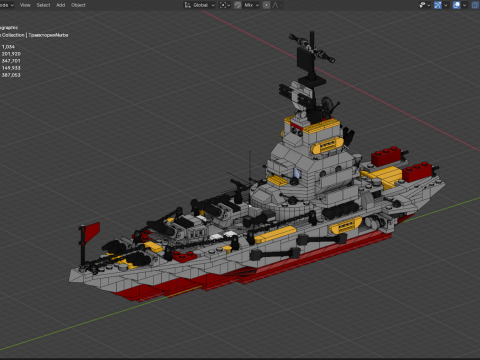Click the statistic value '1,034'
The width and height of the screenshot is (480, 360).
point(8,47)
